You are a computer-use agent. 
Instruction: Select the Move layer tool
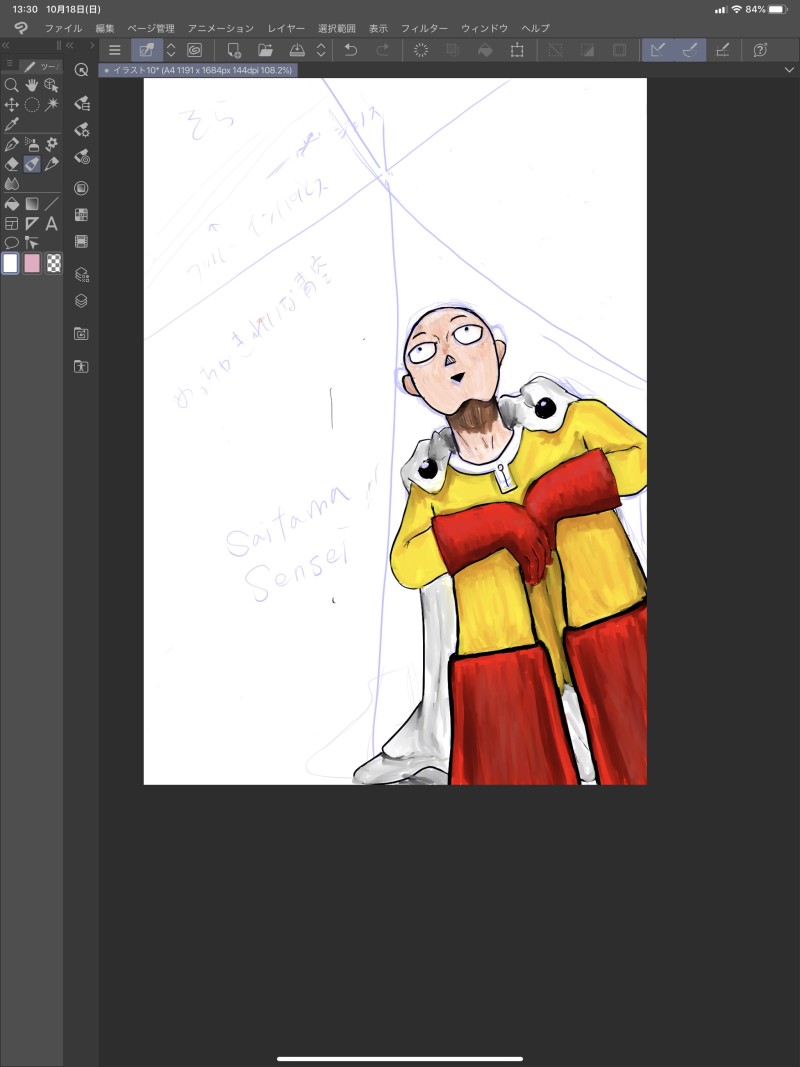pos(11,105)
